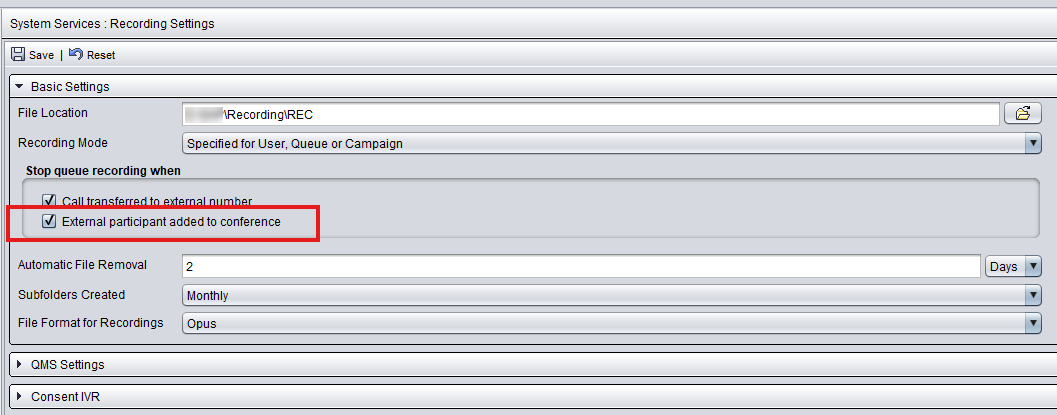Click the Recording Mode dropdown arrow
1057x415 pixels.
[x=1033, y=143]
